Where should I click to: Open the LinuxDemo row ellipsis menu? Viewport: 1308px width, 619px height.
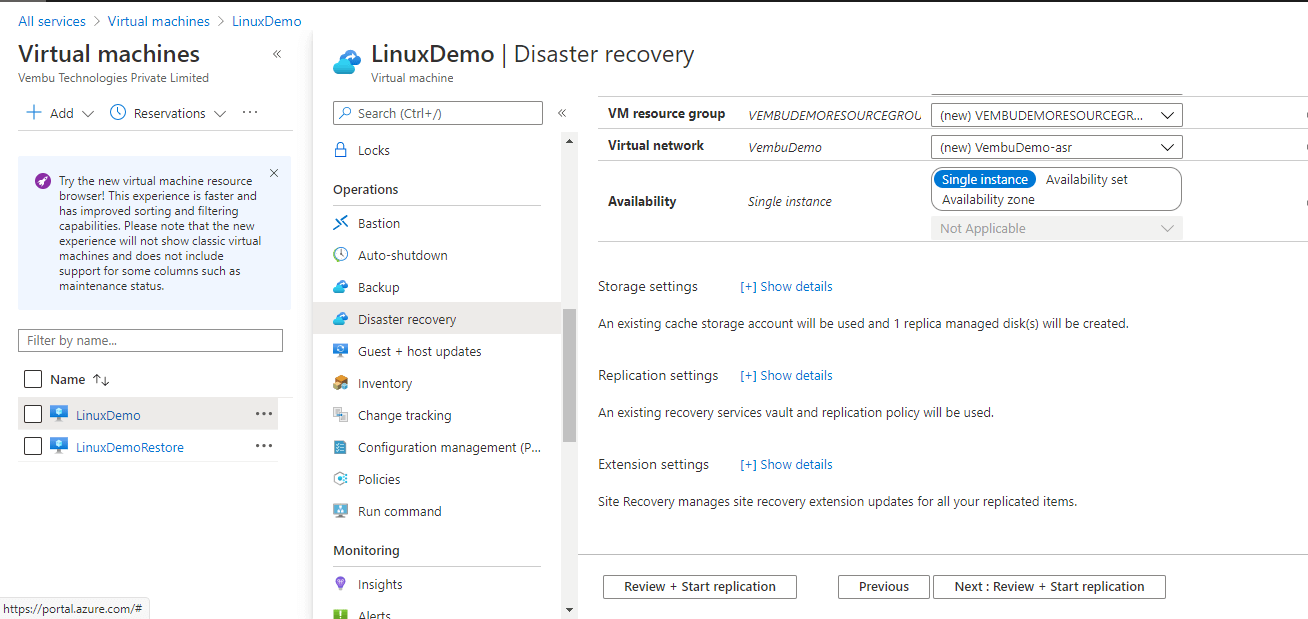(264, 414)
